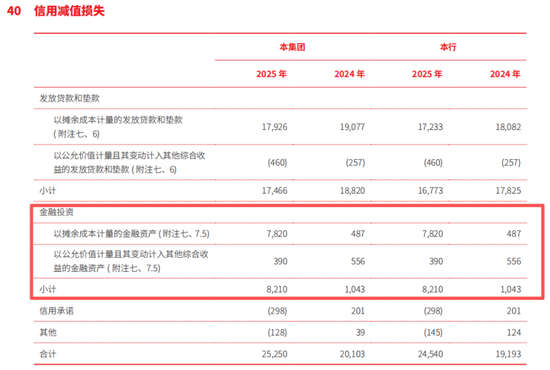
Task: Click "201" in 本行 2024 column
Action: [514, 311]
